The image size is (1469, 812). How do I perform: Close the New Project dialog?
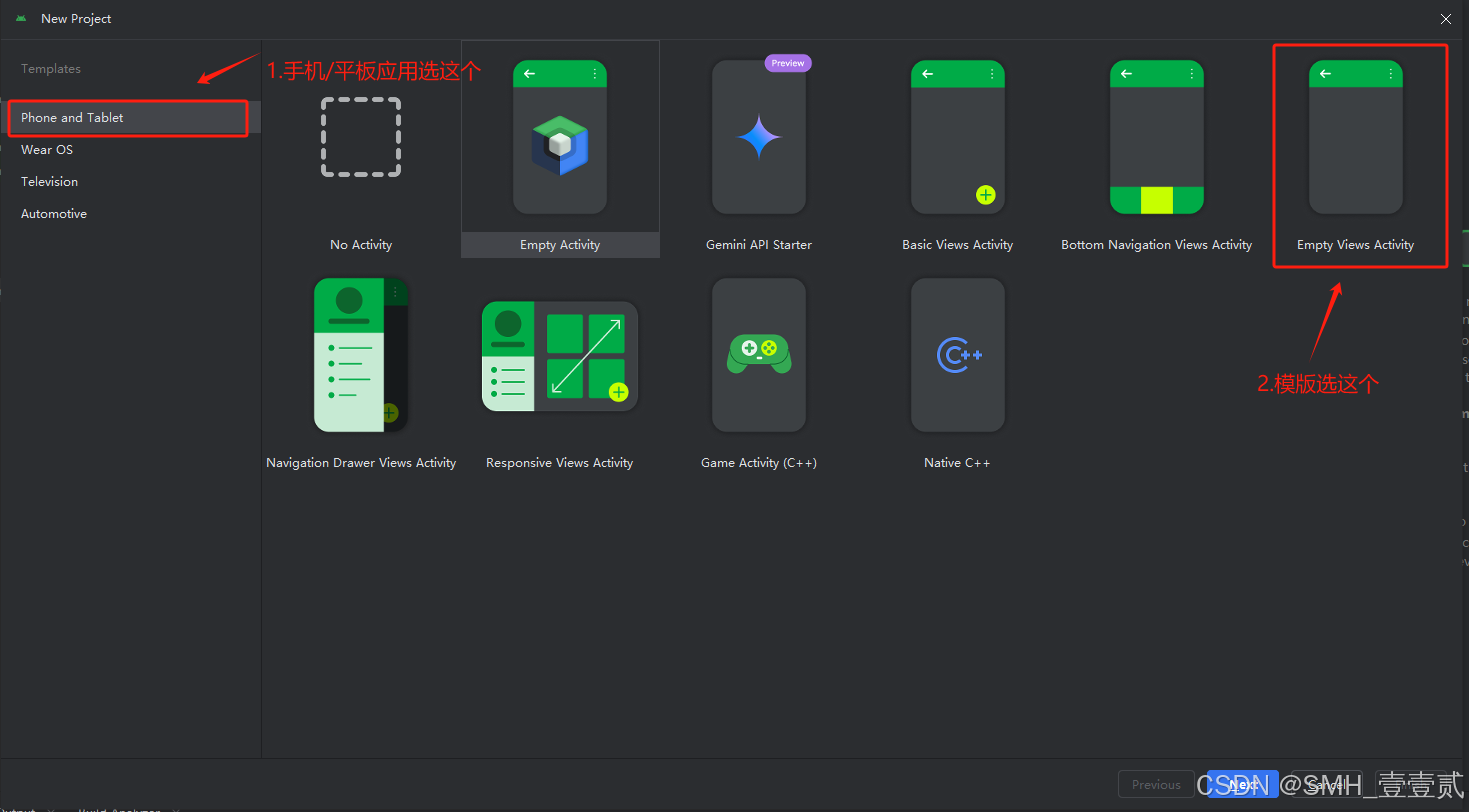pyautogui.click(x=1446, y=19)
